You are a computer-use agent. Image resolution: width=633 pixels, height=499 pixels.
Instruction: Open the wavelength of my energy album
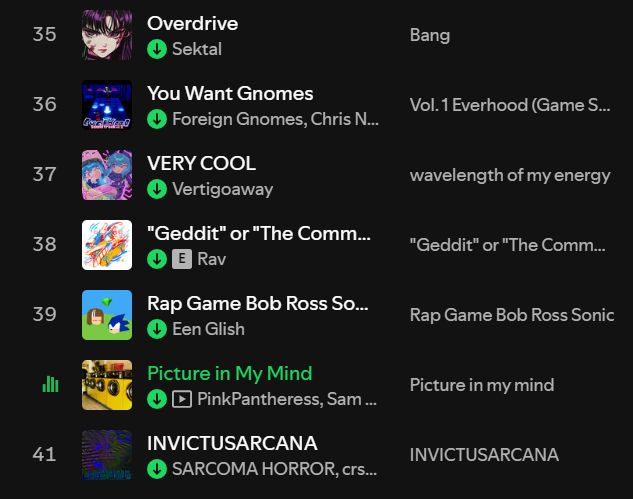coord(510,175)
